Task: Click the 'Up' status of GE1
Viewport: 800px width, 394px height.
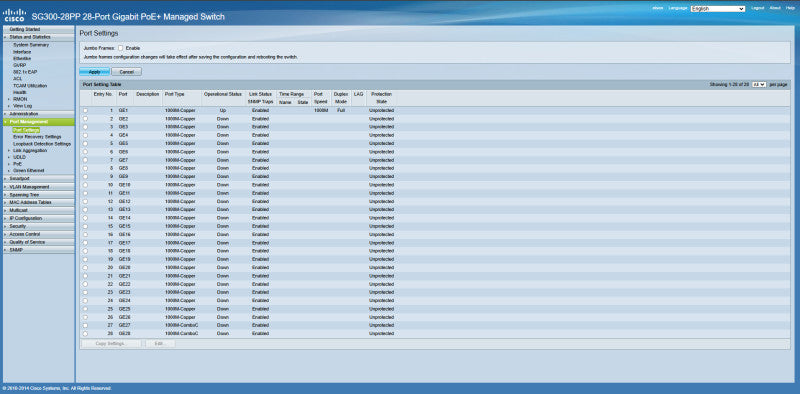Action: point(223,110)
